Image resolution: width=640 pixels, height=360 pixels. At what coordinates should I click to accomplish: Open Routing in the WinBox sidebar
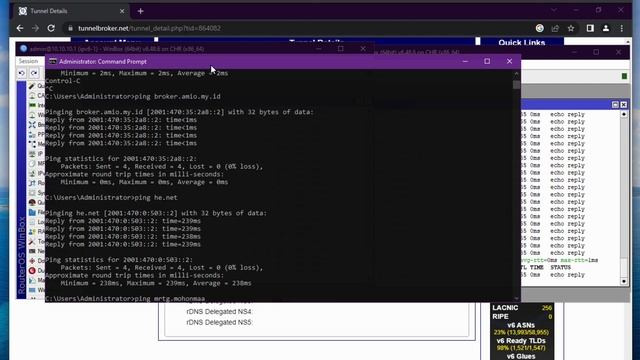point(36,183)
